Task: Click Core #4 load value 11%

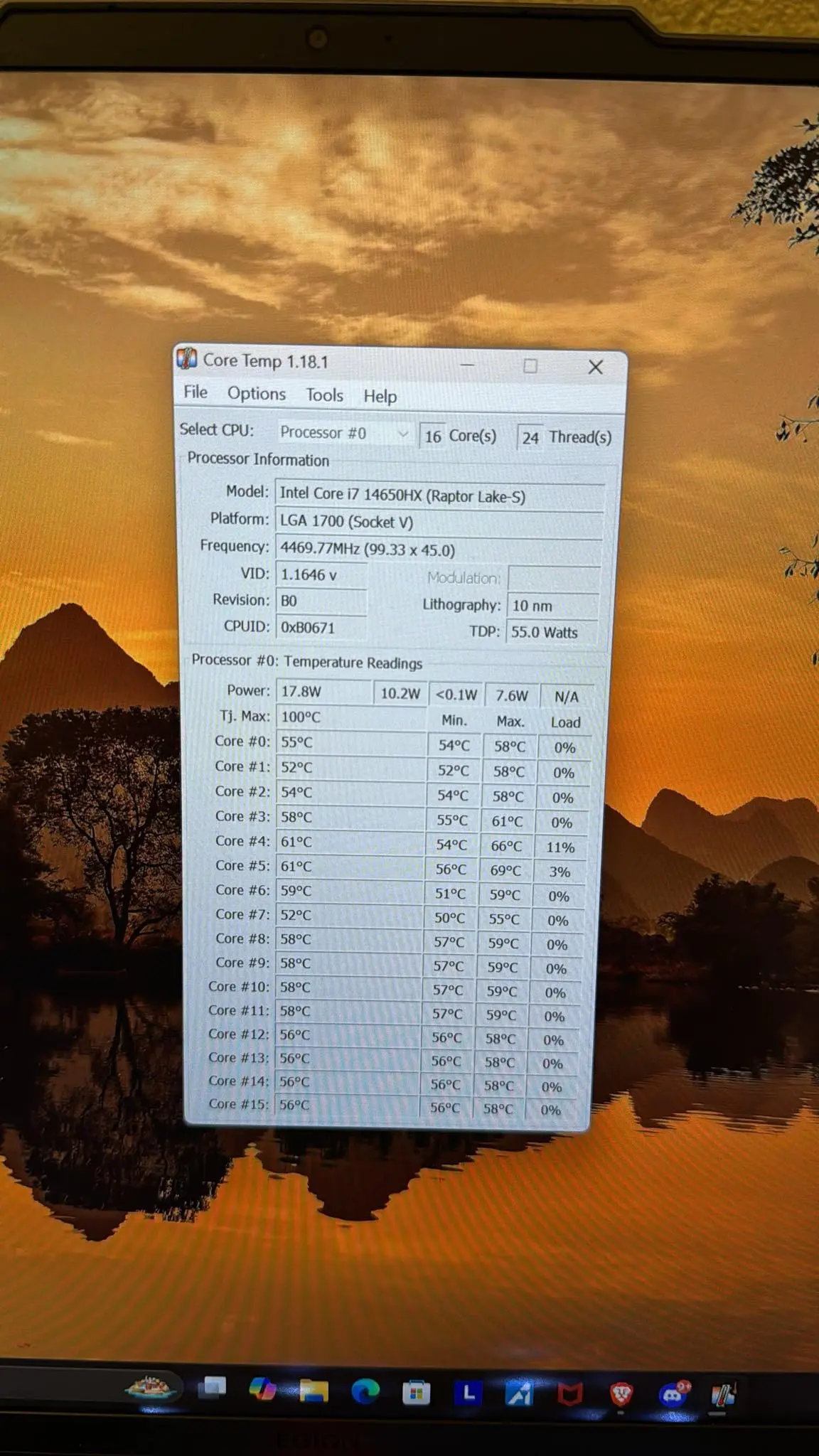Action: (560, 847)
